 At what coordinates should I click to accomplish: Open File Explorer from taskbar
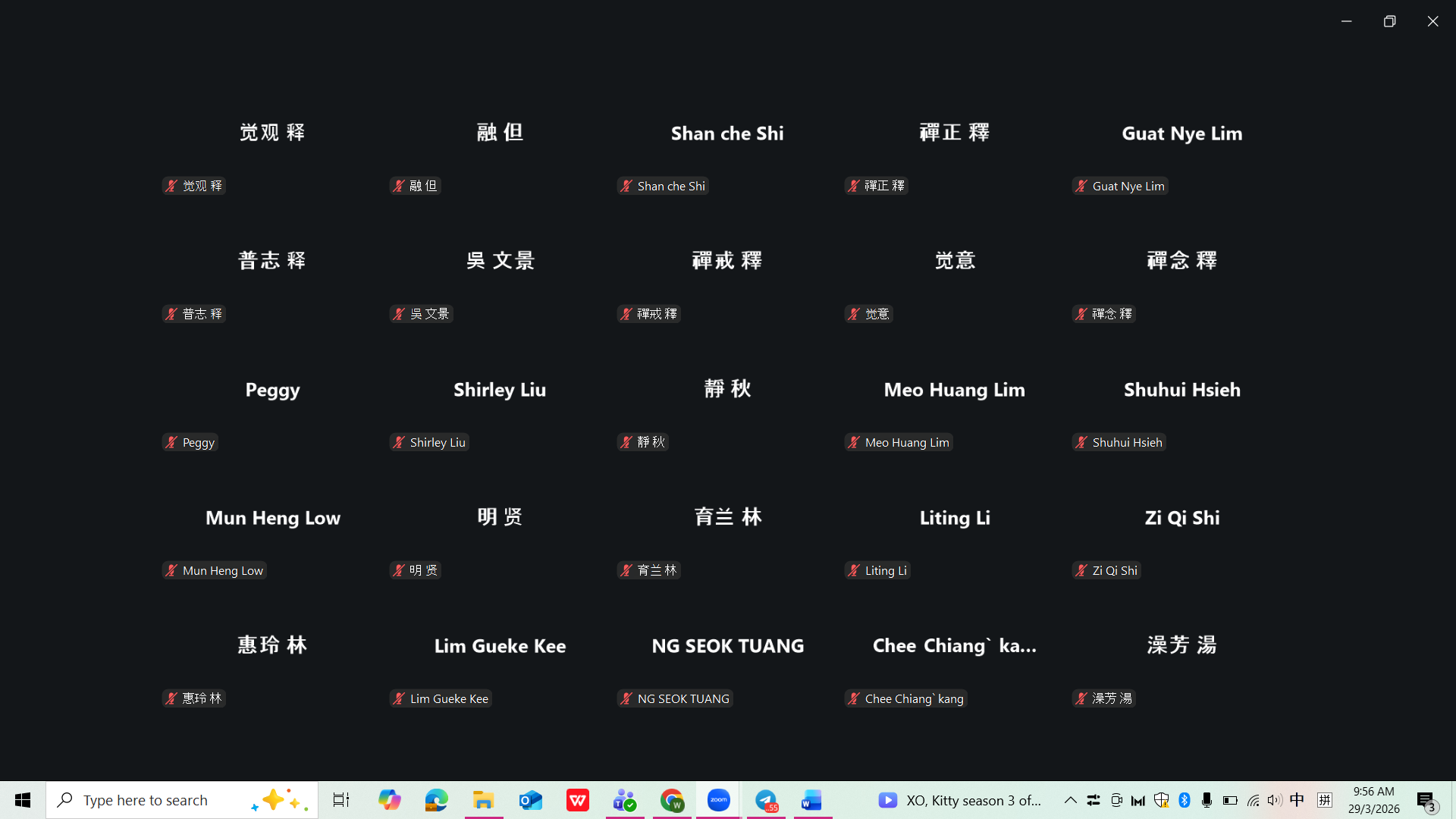pyautogui.click(x=483, y=800)
